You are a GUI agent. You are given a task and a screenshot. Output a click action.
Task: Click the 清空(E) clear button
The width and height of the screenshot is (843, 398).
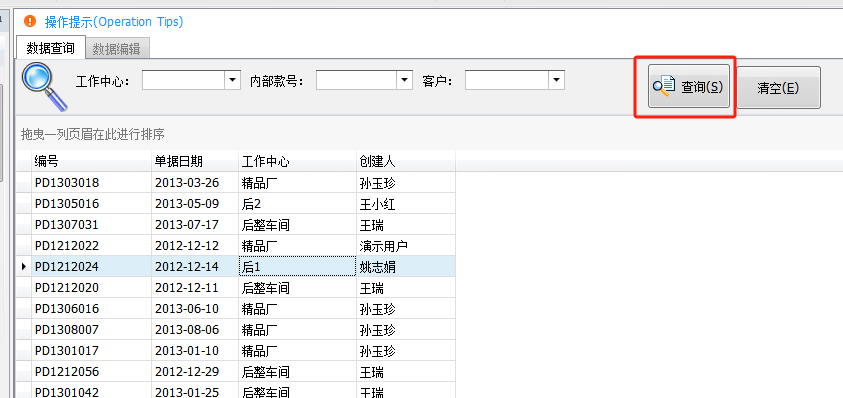[778, 88]
